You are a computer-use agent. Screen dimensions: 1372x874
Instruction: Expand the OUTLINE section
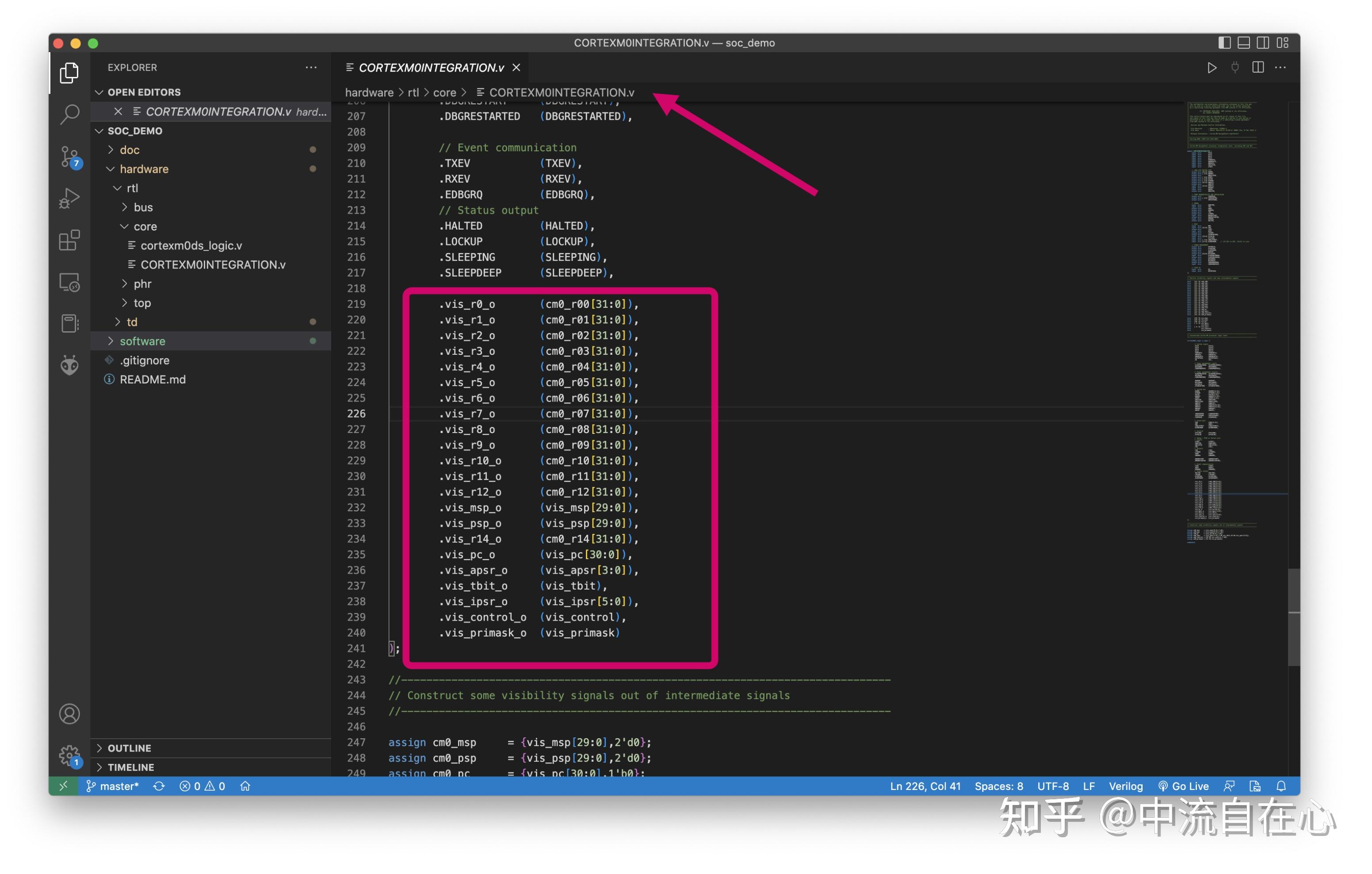coord(130,748)
